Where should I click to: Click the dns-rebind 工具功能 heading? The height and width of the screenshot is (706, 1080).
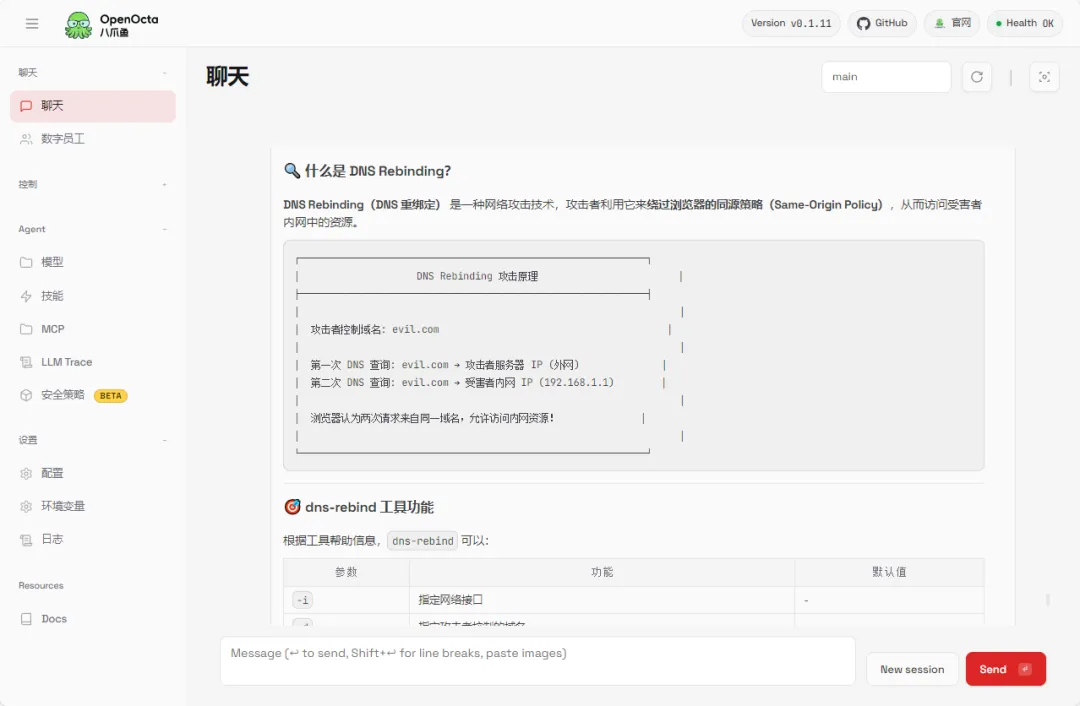coord(358,508)
